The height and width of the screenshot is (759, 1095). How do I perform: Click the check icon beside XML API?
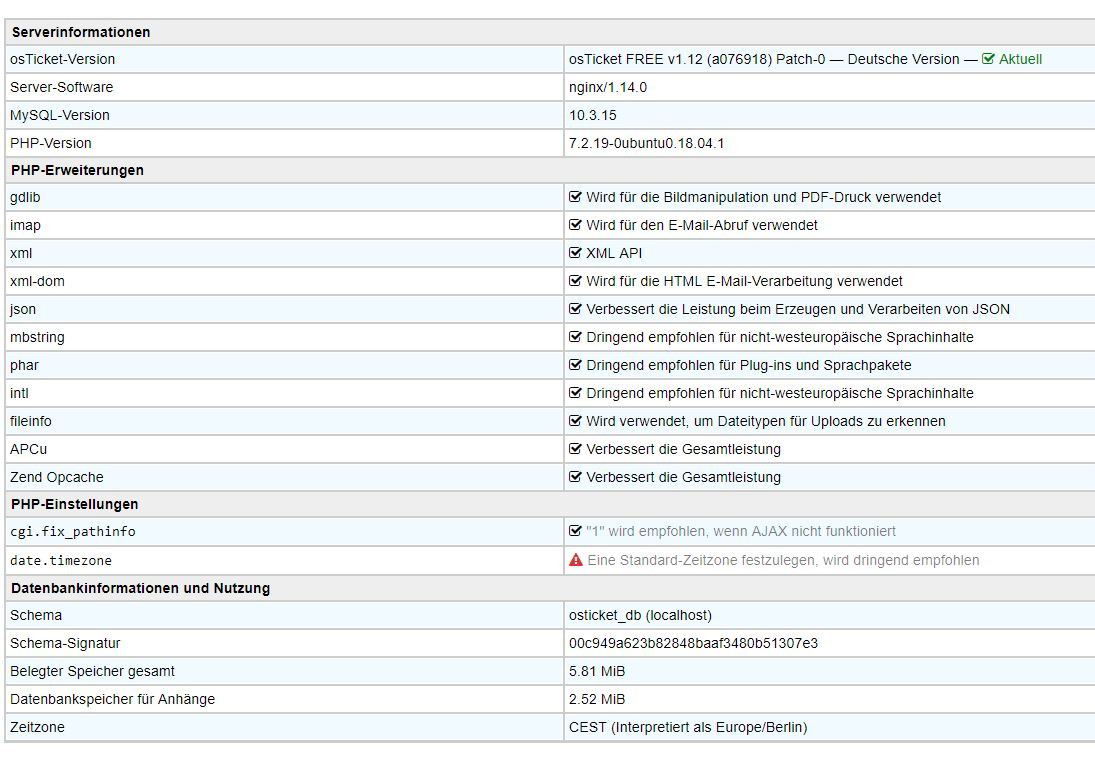click(x=575, y=253)
